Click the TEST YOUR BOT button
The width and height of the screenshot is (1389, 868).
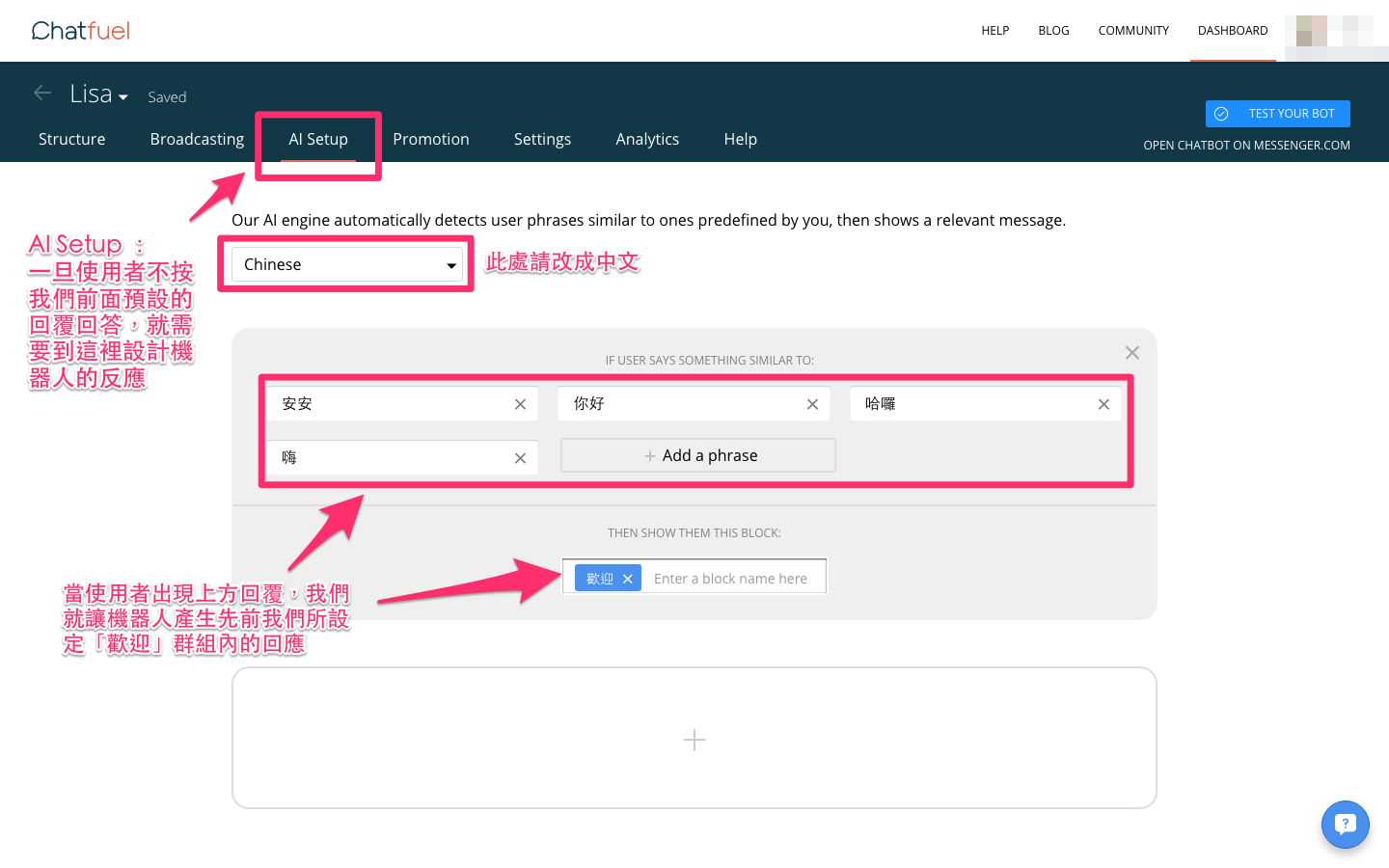pos(1278,114)
